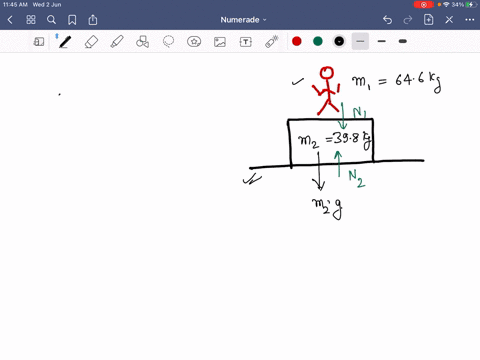Go back with the left chevron

pyautogui.click(x=10, y=20)
